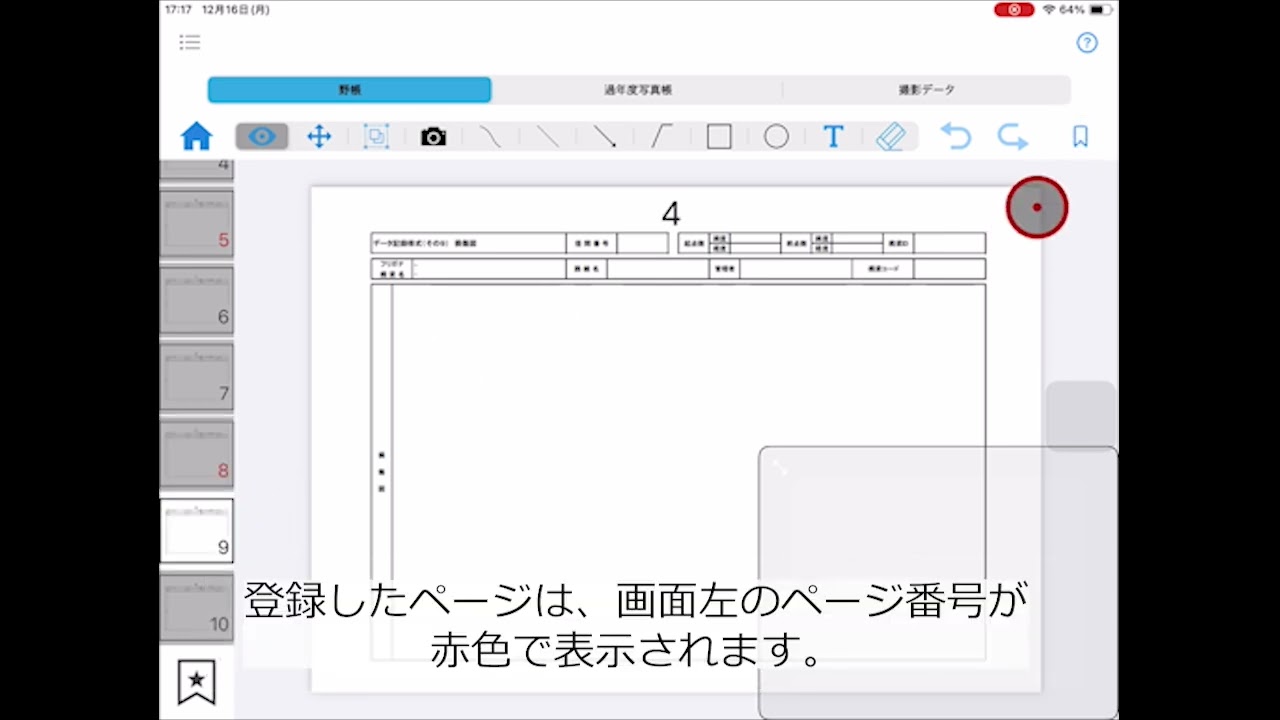Open page 8 thumbnail
The height and width of the screenshot is (720, 1280).
[x=197, y=454]
